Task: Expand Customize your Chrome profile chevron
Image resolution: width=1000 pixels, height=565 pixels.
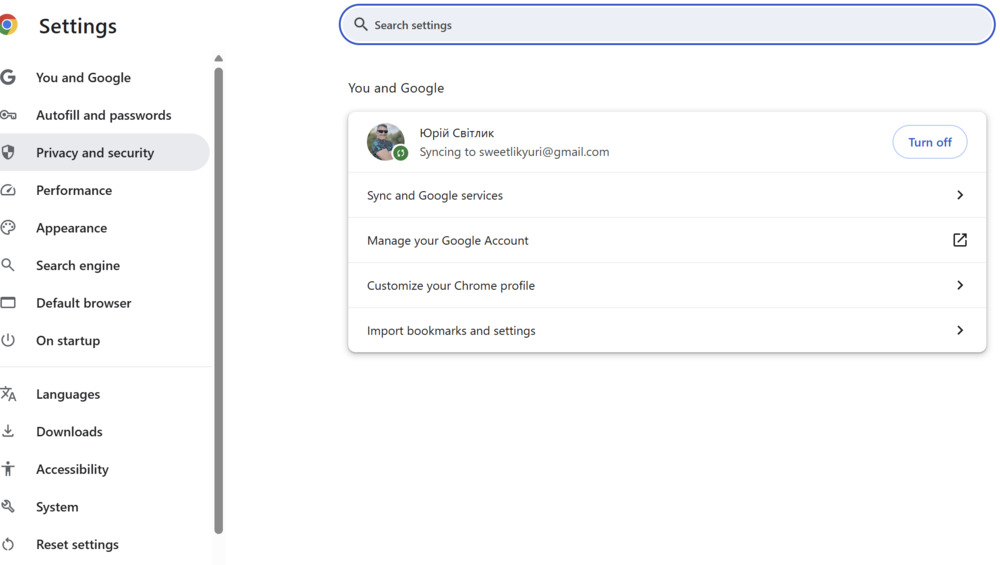Action: pyautogui.click(x=960, y=285)
